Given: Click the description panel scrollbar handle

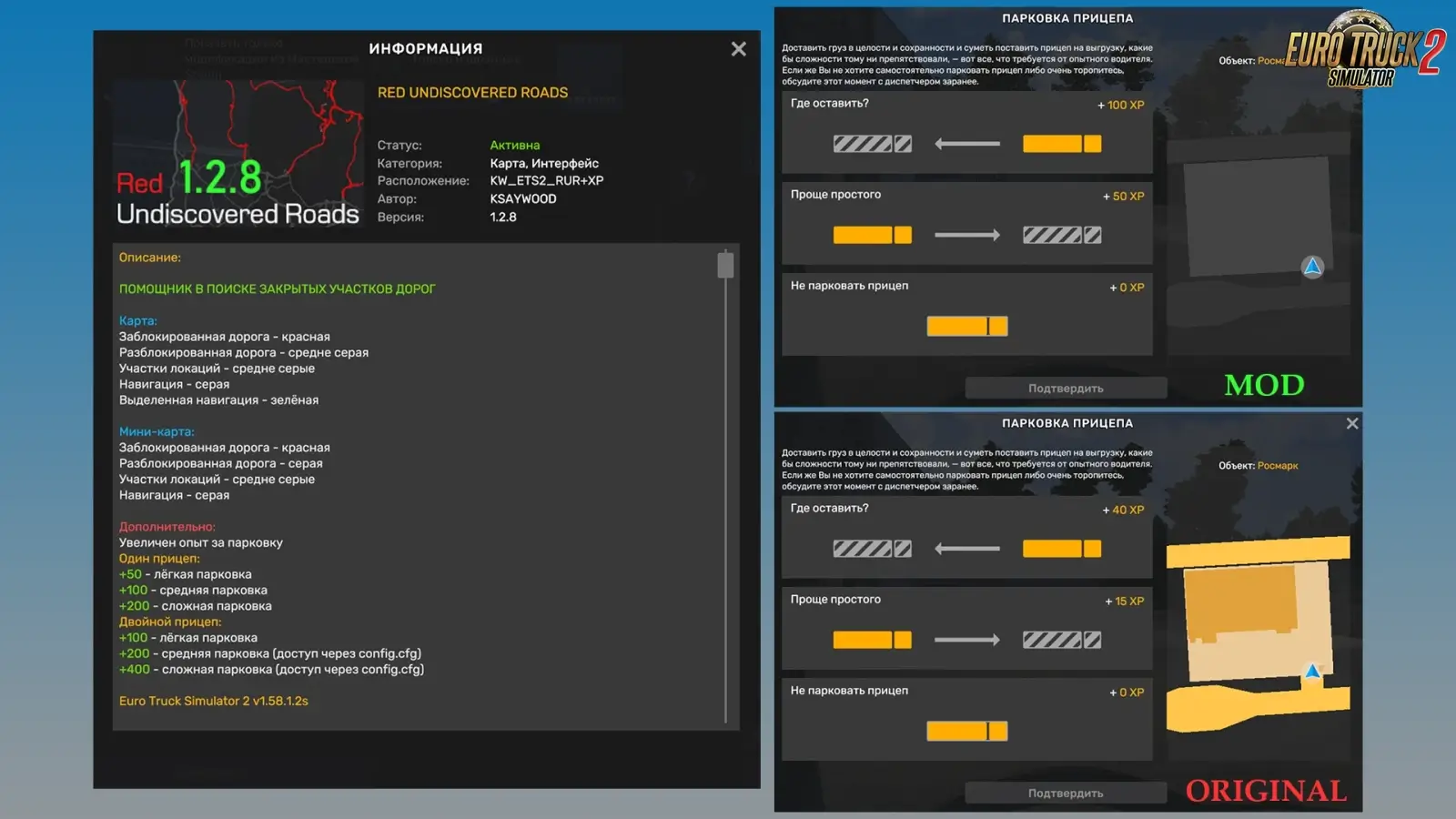Looking at the screenshot, I should (725, 265).
